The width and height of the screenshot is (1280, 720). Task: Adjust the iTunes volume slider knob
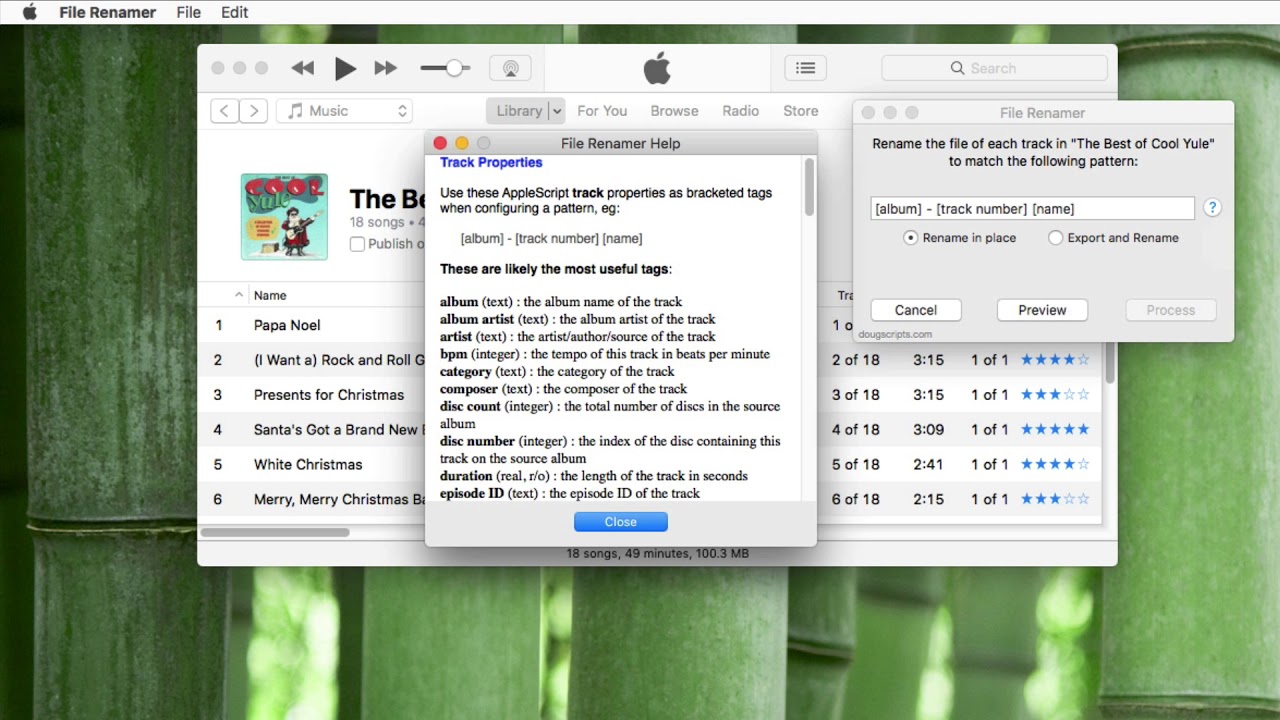click(454, 68)
